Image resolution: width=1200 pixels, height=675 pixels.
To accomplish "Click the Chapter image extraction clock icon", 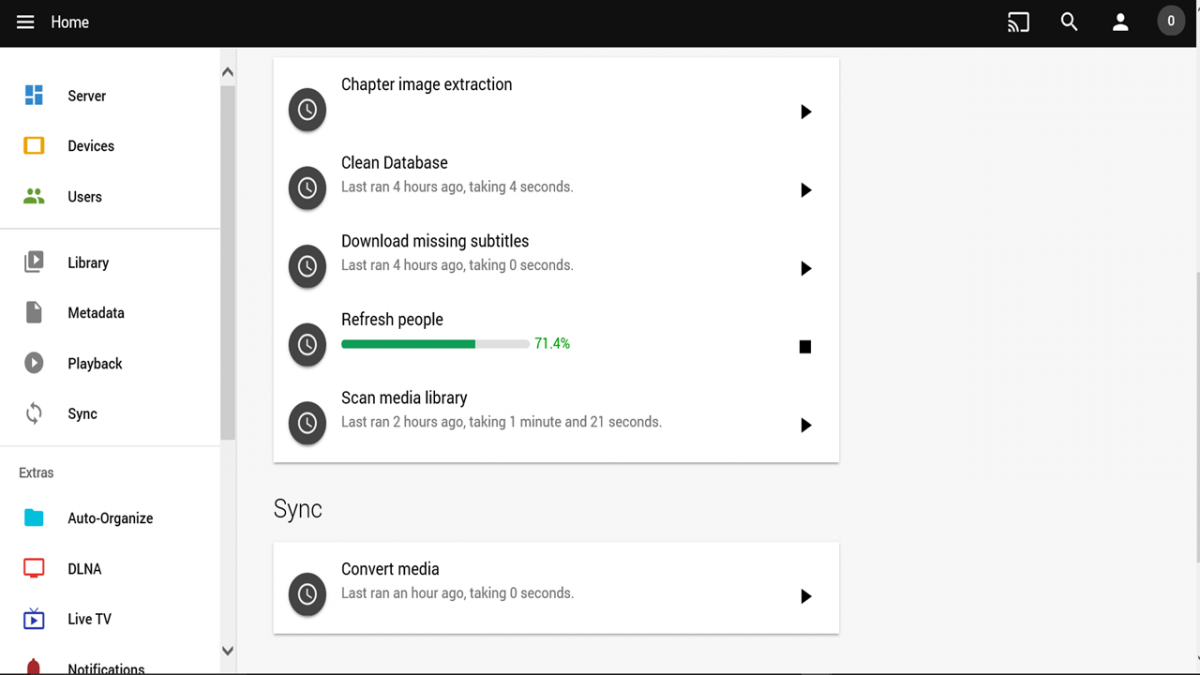I will pos(307,110).
